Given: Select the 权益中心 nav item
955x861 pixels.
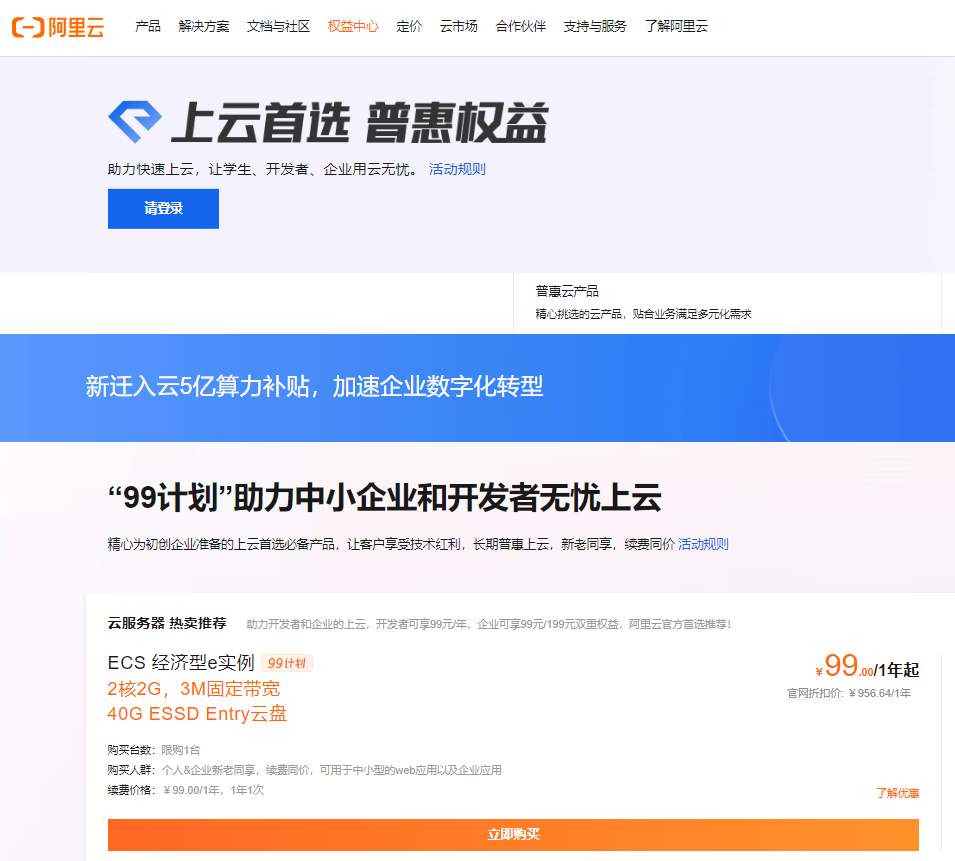Looking at the screenshot, I should (353, 26).
